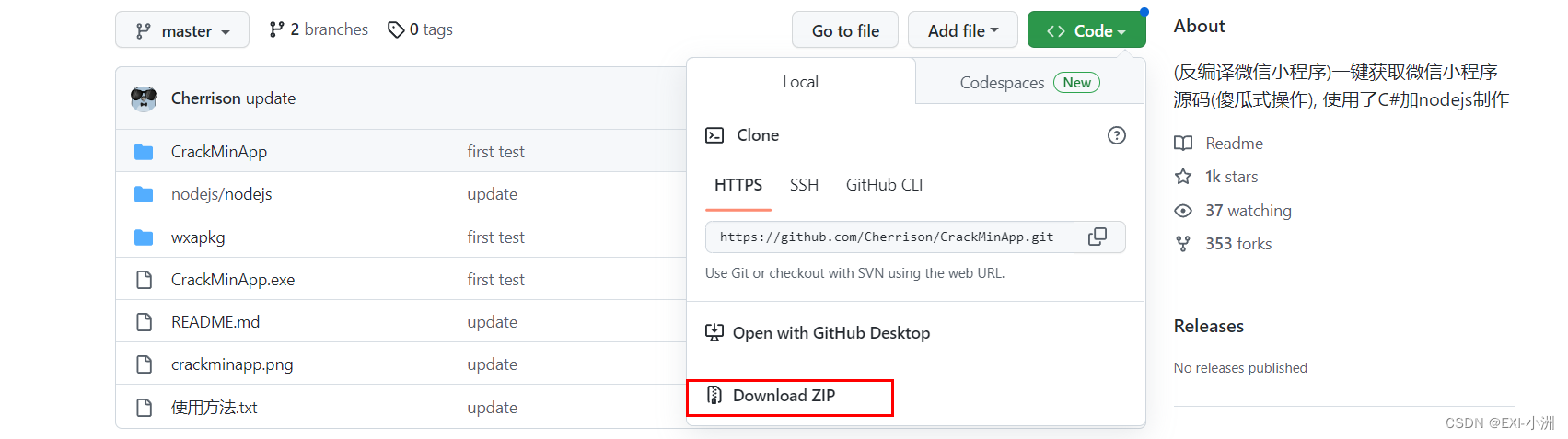View the 1k stars link
The height and width of the screenshot is (439, 1568).
click(x=1231, y=177)
